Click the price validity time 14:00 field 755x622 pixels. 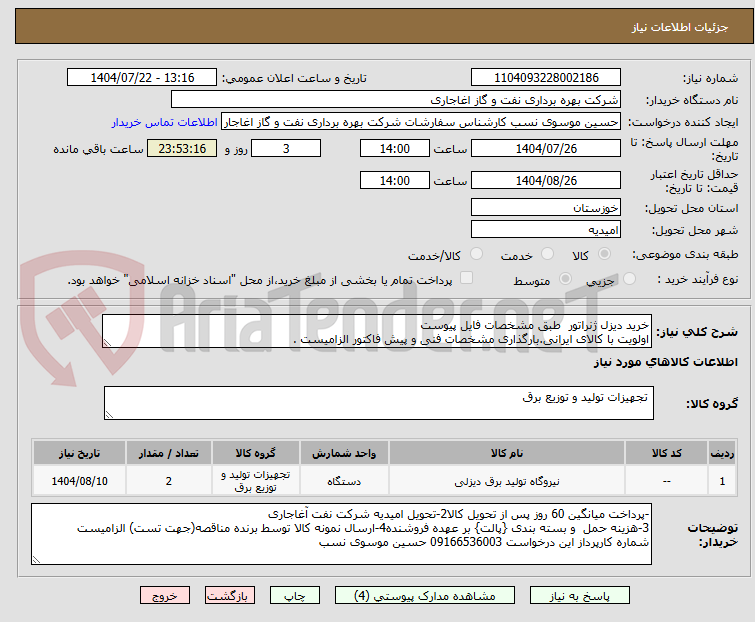point(395,180)
